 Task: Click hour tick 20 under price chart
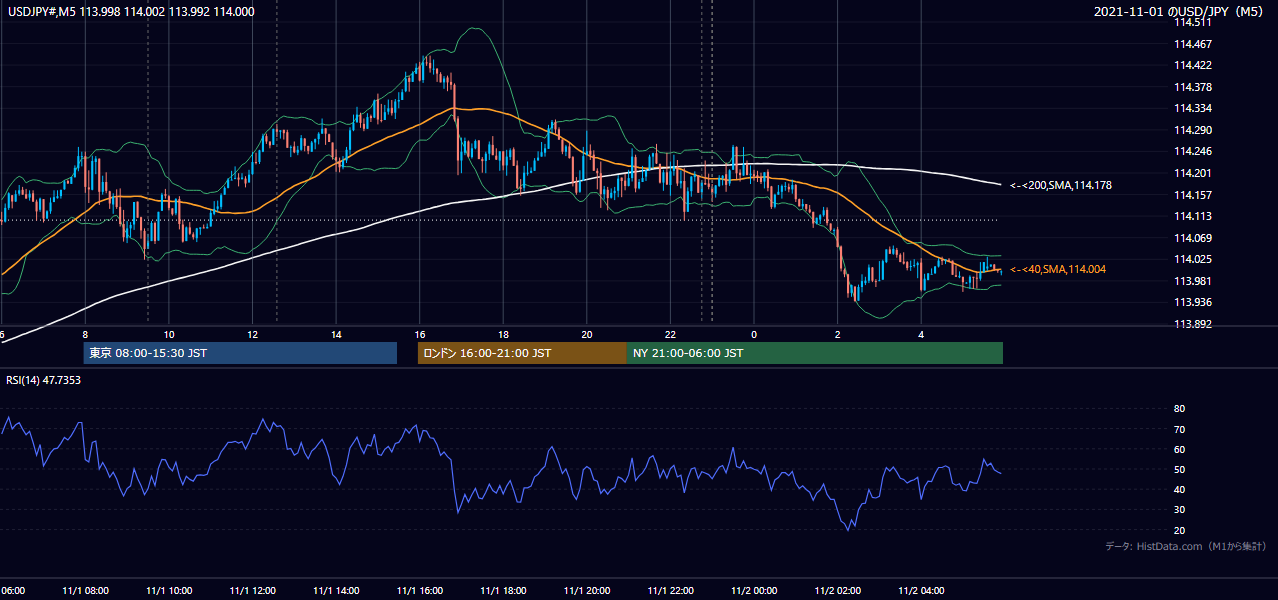(587, 335)
